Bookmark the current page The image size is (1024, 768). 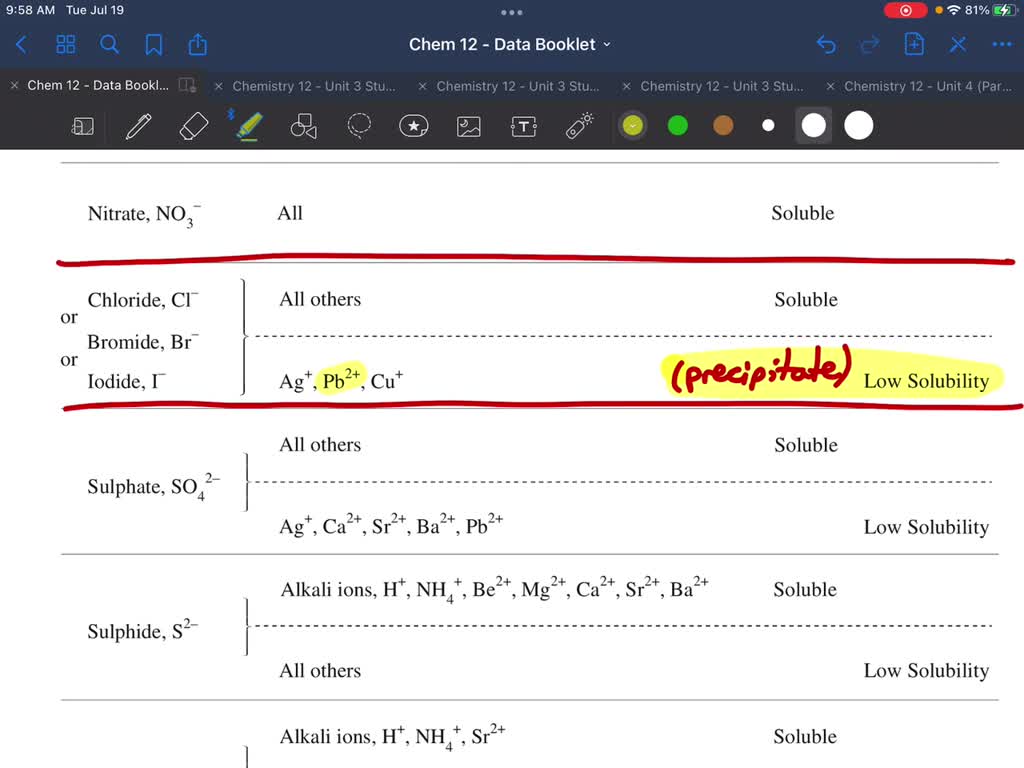pyautogui.click(x=153, y=44)
